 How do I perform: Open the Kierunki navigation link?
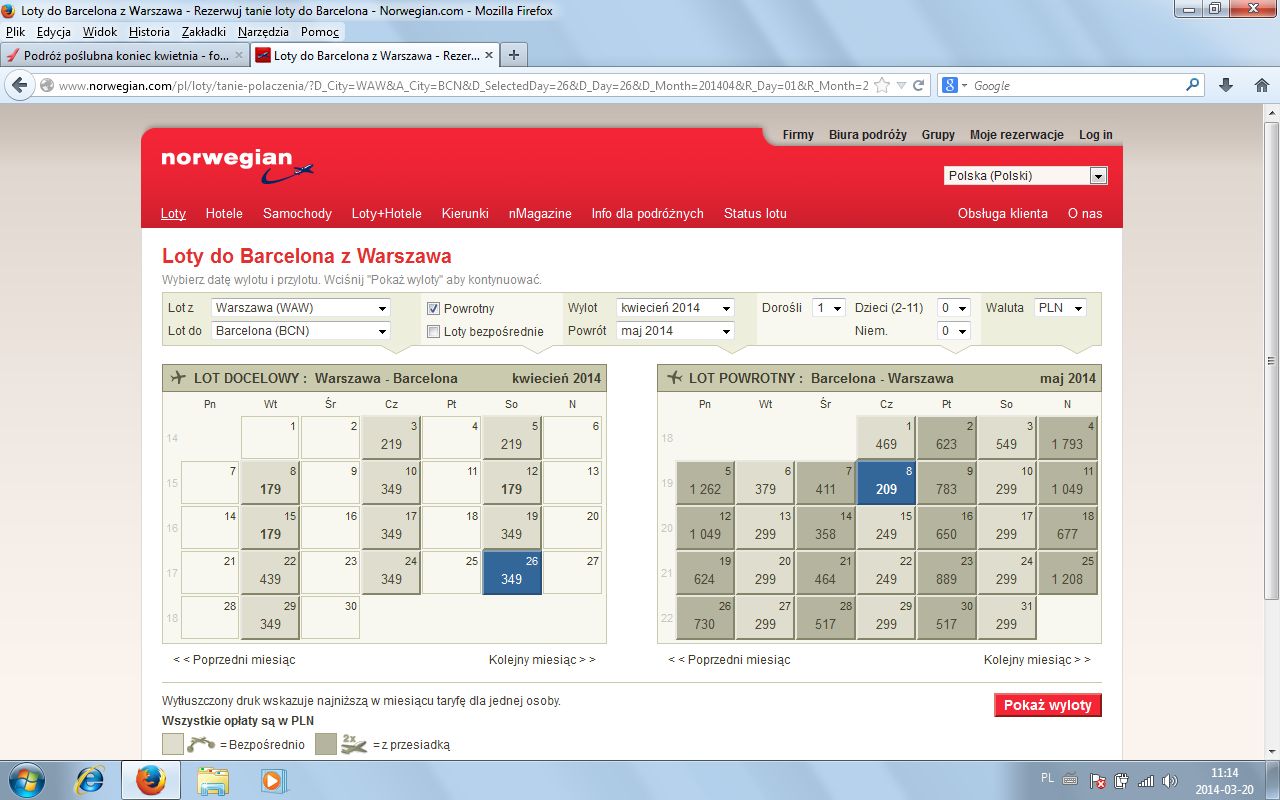pos(465,213)
